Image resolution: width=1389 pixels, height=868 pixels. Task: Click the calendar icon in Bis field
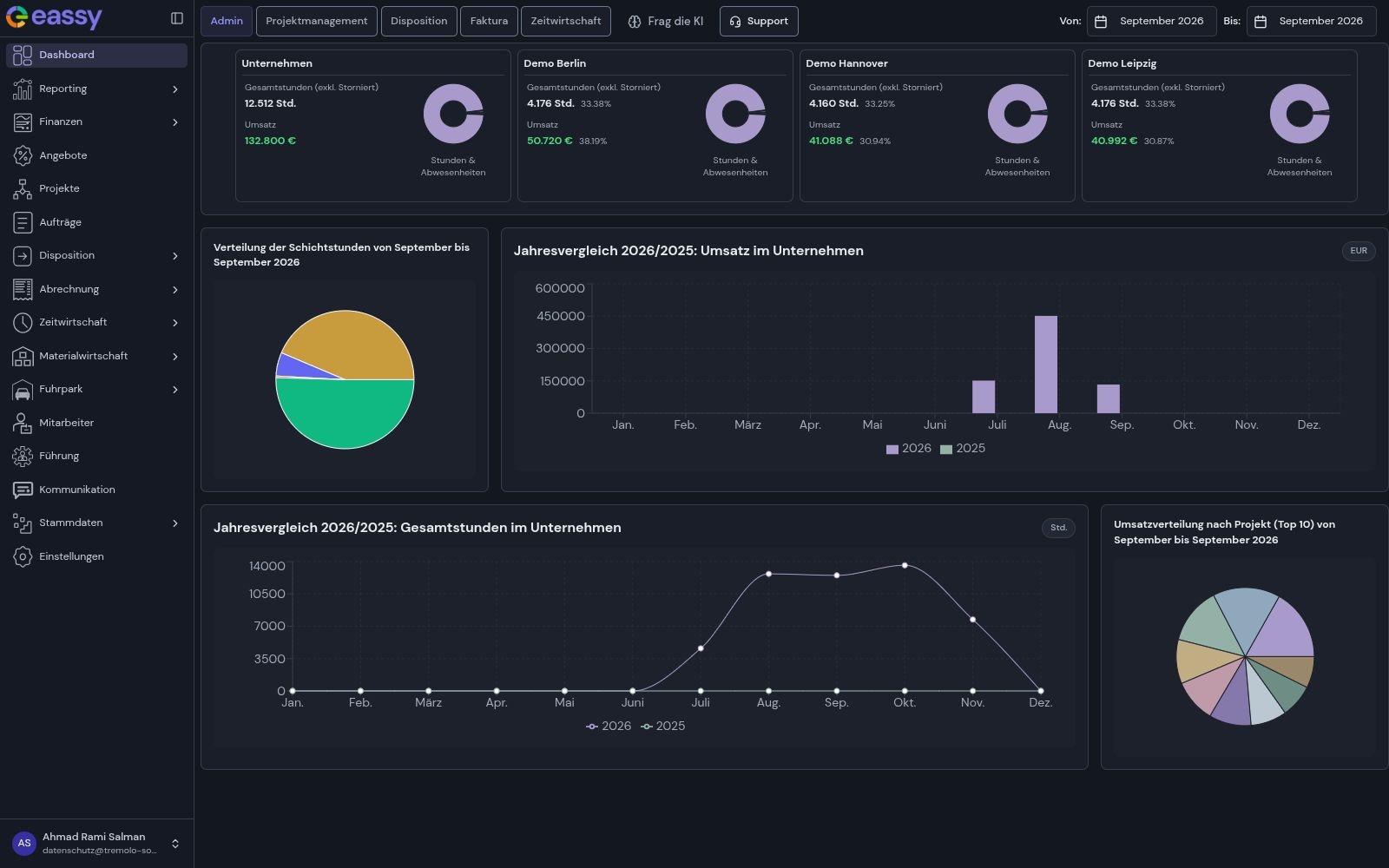[1261, 21]
